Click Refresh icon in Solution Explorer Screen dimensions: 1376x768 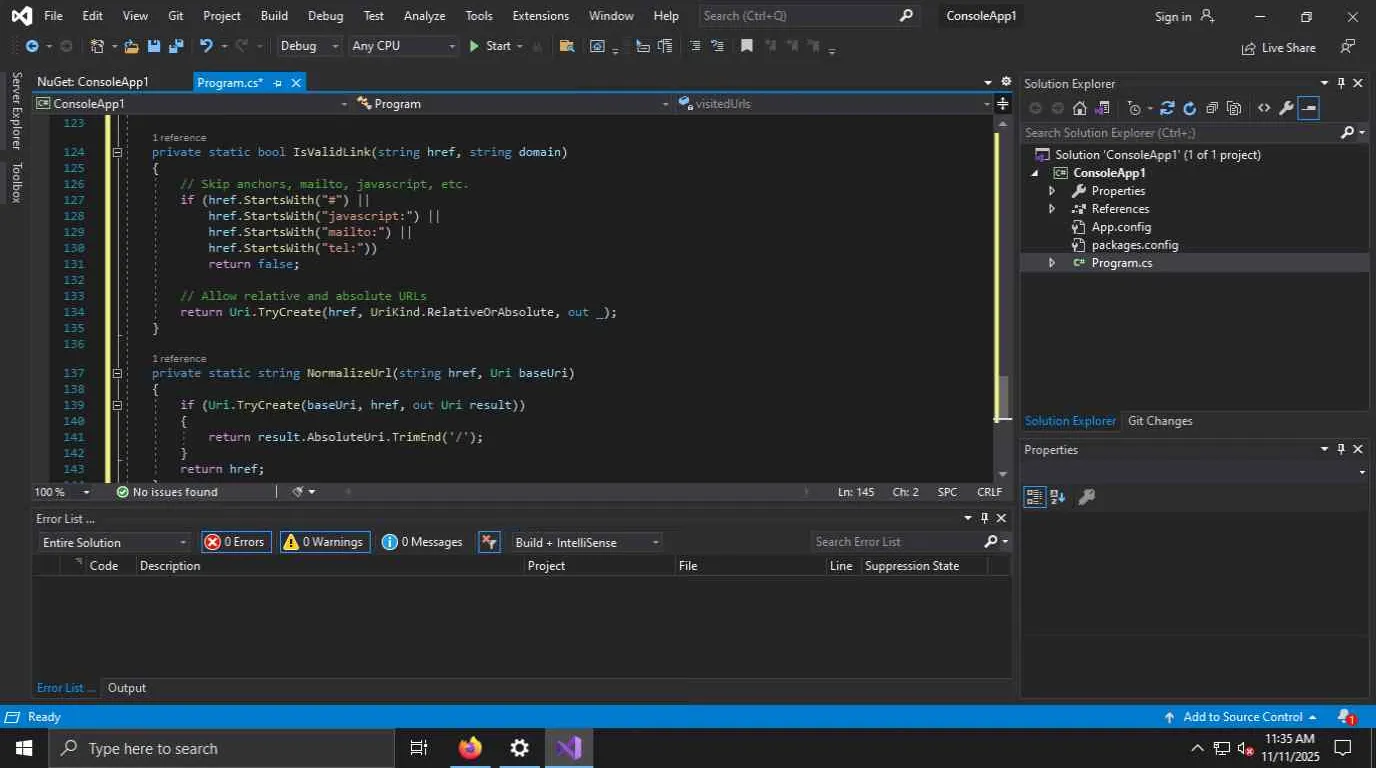1189,108
